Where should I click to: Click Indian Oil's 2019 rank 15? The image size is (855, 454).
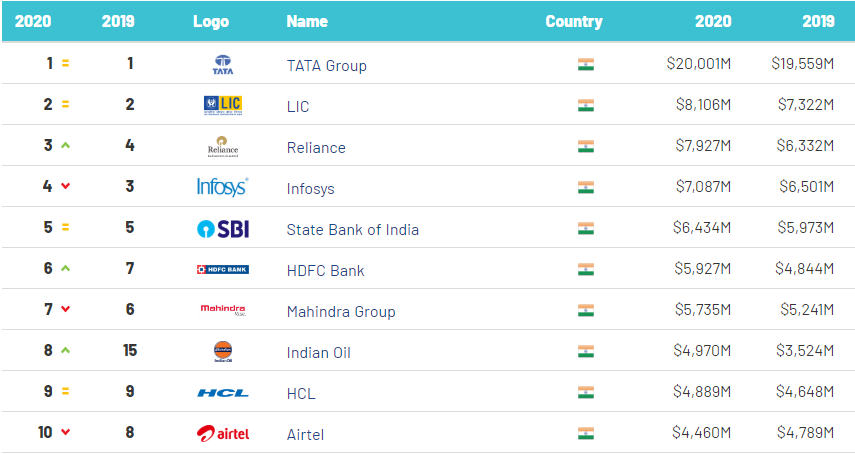click(x=130, y=351)
